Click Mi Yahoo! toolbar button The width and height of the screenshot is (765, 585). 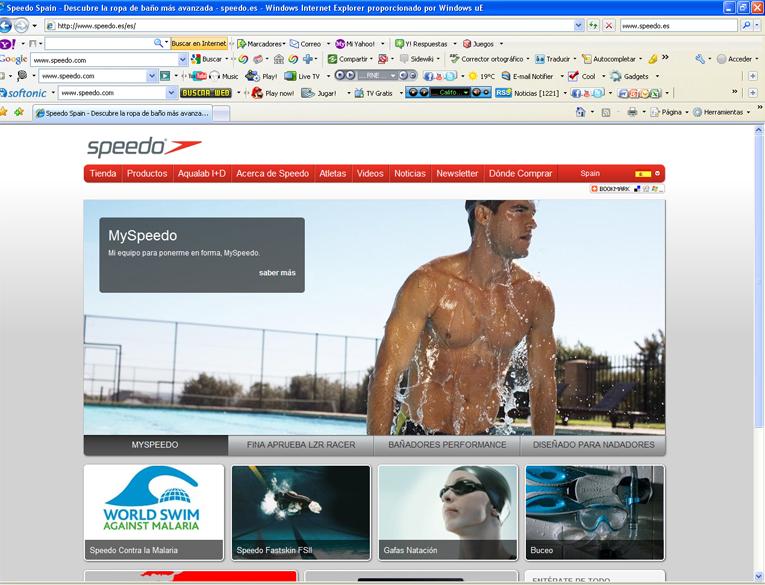tap(355, 44)
